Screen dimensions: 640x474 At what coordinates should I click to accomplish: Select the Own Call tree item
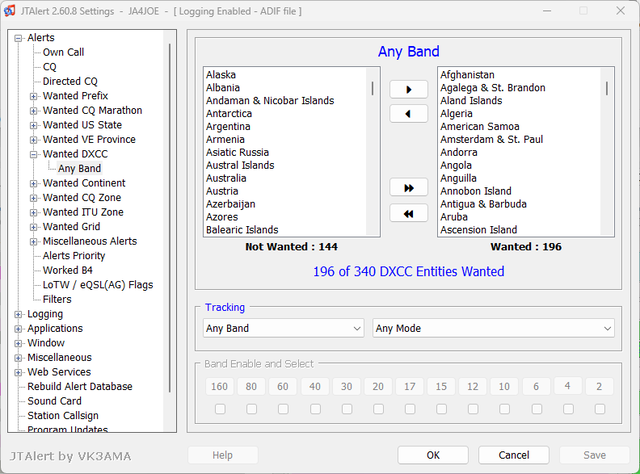tap(63, 52)
